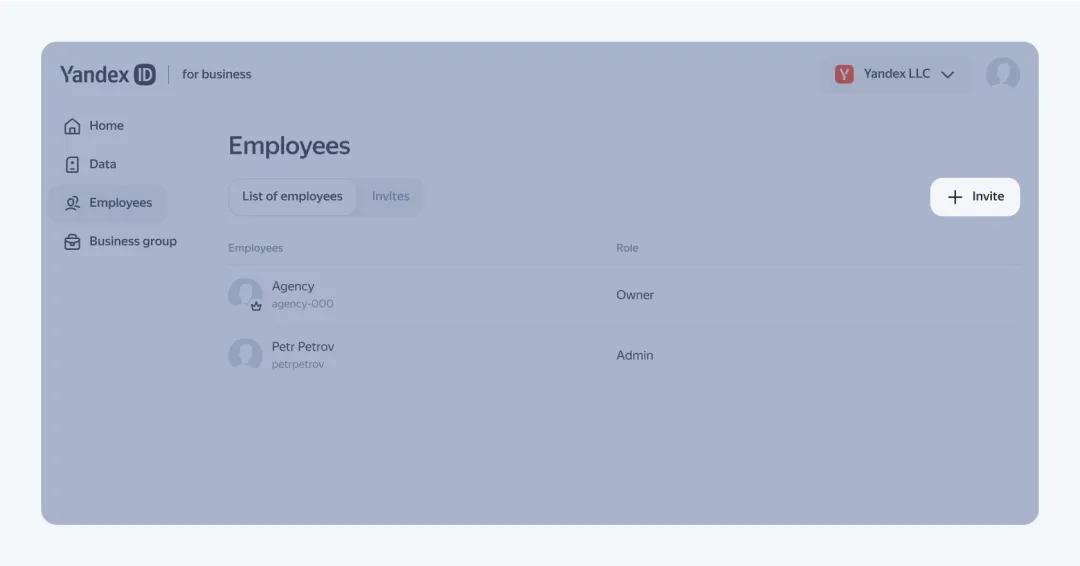Click the Agency employee name
This screenshot has width=1080, height=566.
pyautogui.click(x=293, y=286)
